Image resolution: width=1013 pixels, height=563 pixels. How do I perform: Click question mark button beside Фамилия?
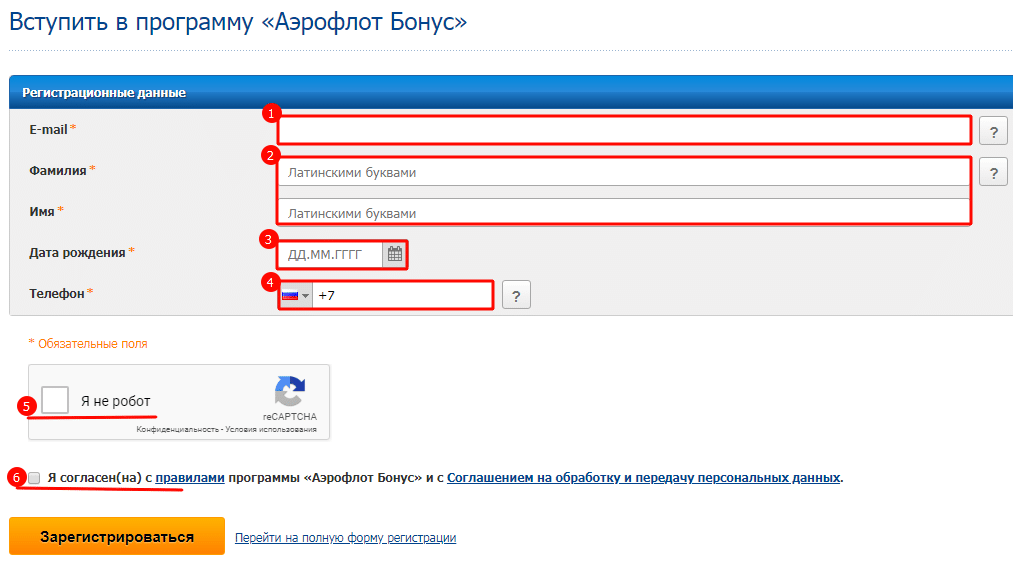992,172
